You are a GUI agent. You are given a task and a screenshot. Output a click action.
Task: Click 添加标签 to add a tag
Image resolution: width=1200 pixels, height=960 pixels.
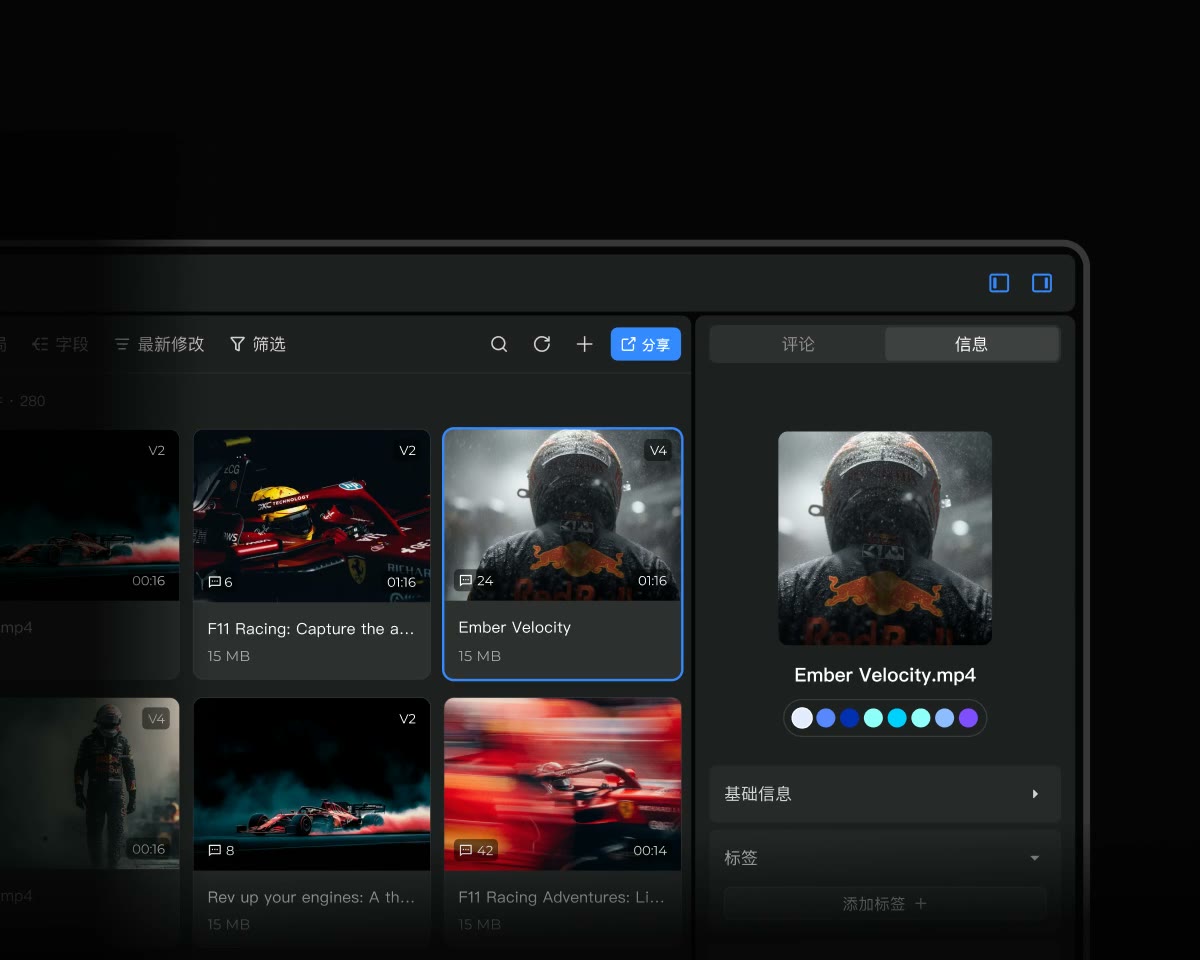click(x=885, y=904)
